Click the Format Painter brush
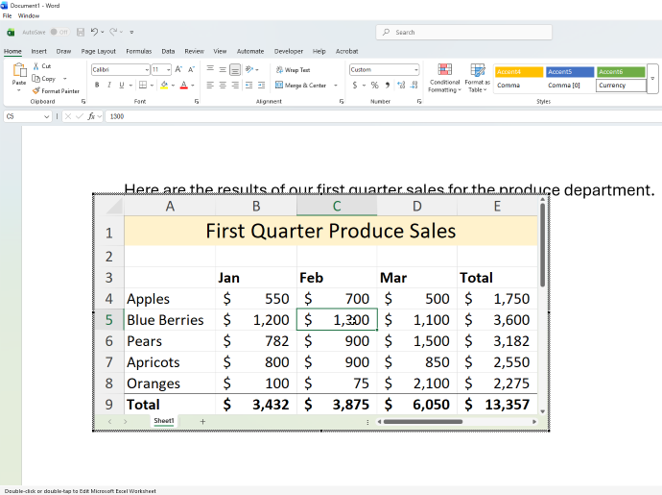Image resolution: width=662 pixels, height=495 pixels. pyautogui.click(x=36, y=91)
